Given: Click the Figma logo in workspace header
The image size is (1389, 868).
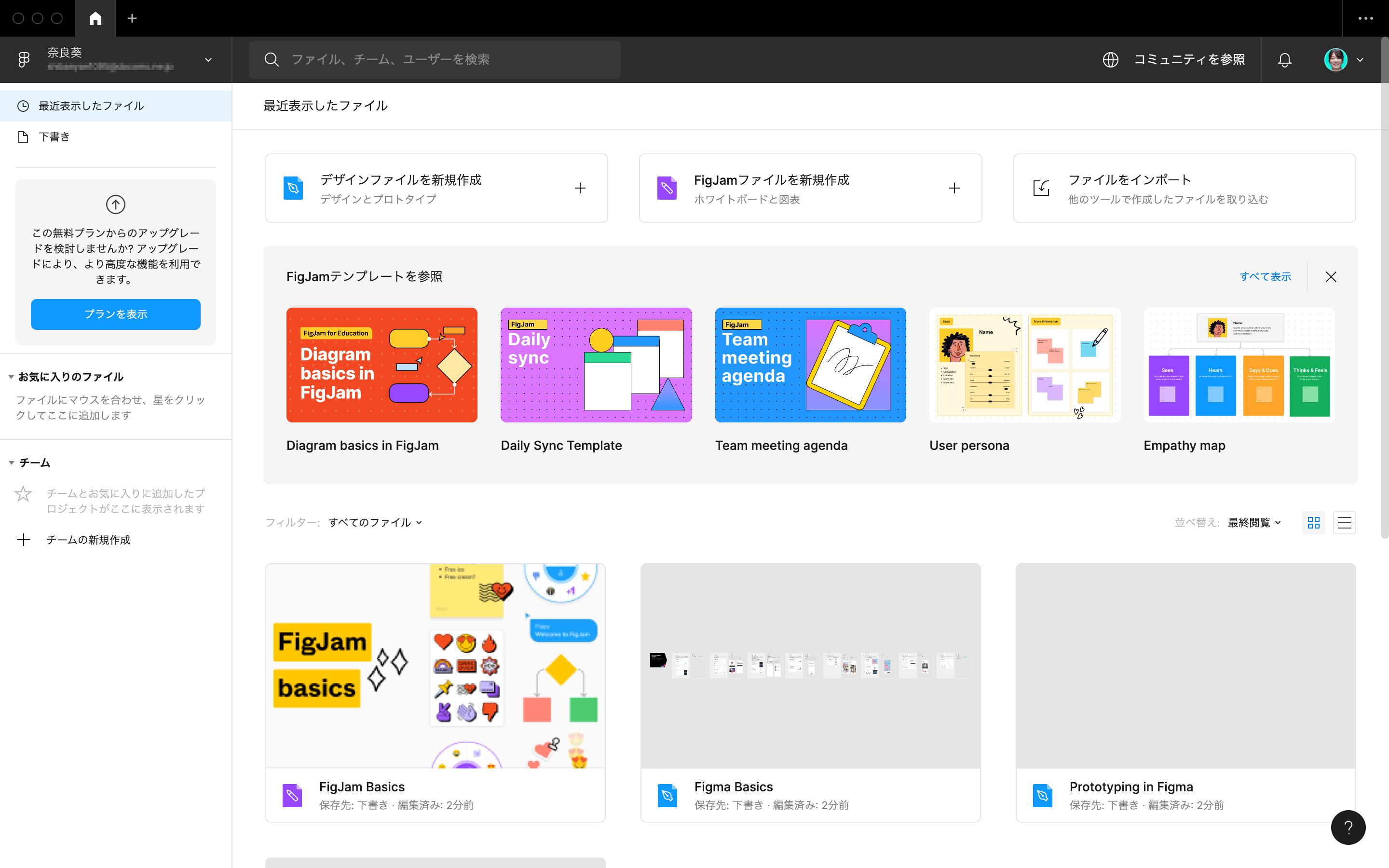Looking at the screenshot, I should click(24, 60).
